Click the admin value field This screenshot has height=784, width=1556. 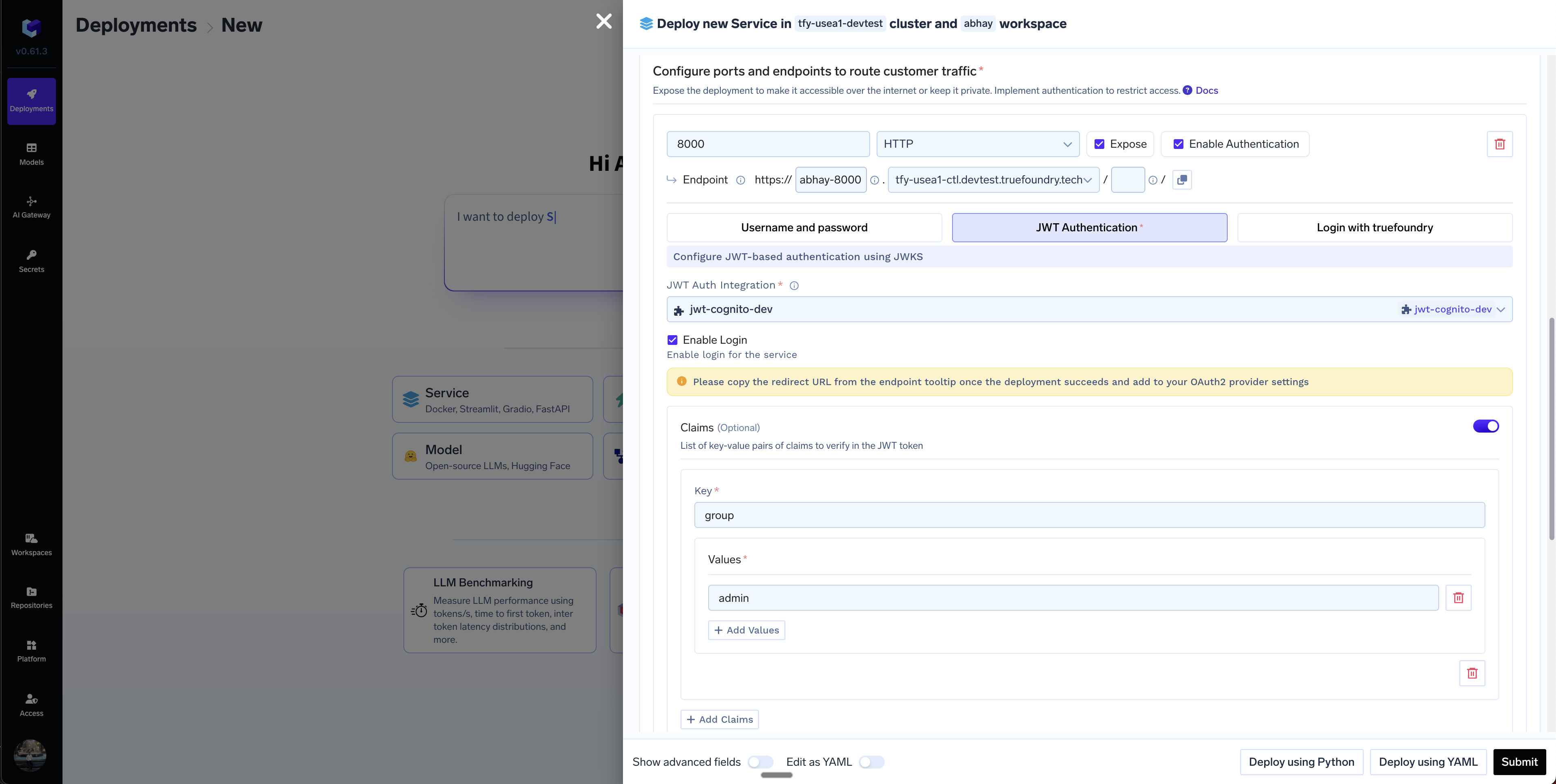pyautogui.click(x=1073, y=597)
